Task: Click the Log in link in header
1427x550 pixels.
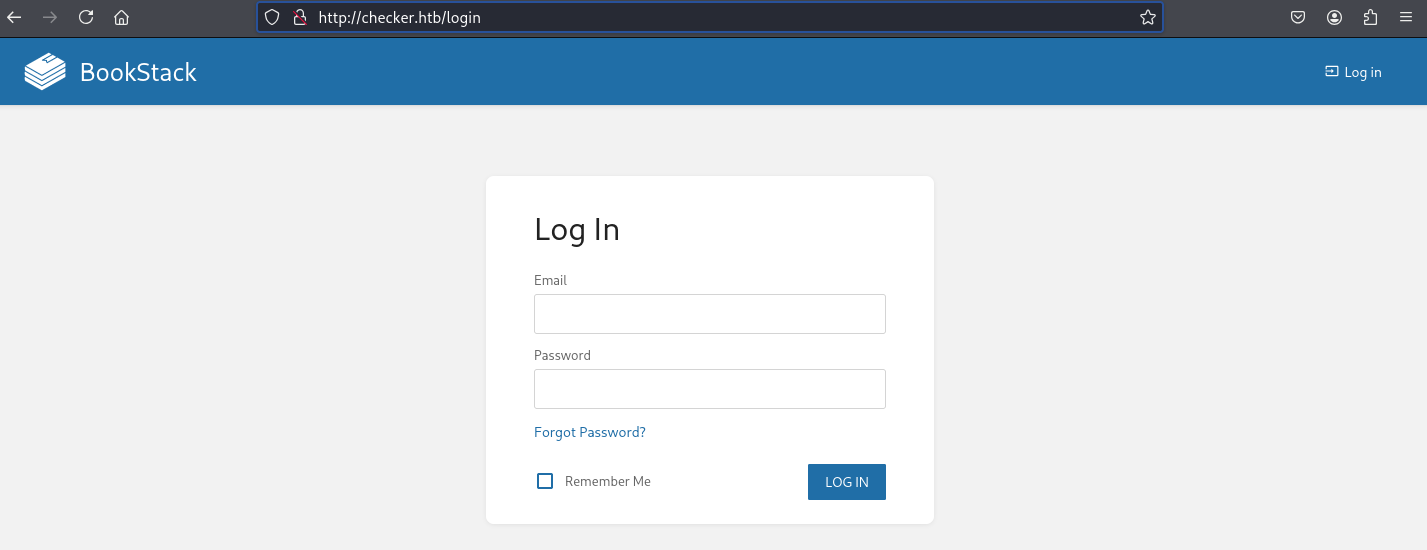Action: (x=1353, y=72)
